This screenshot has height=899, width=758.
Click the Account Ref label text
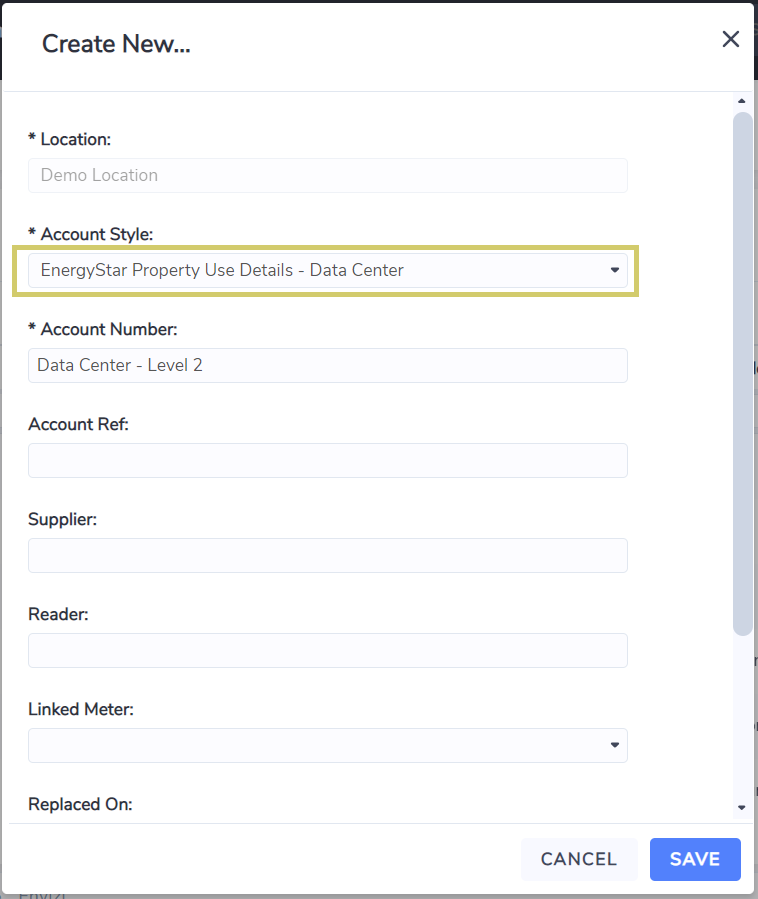pos(79,424)
